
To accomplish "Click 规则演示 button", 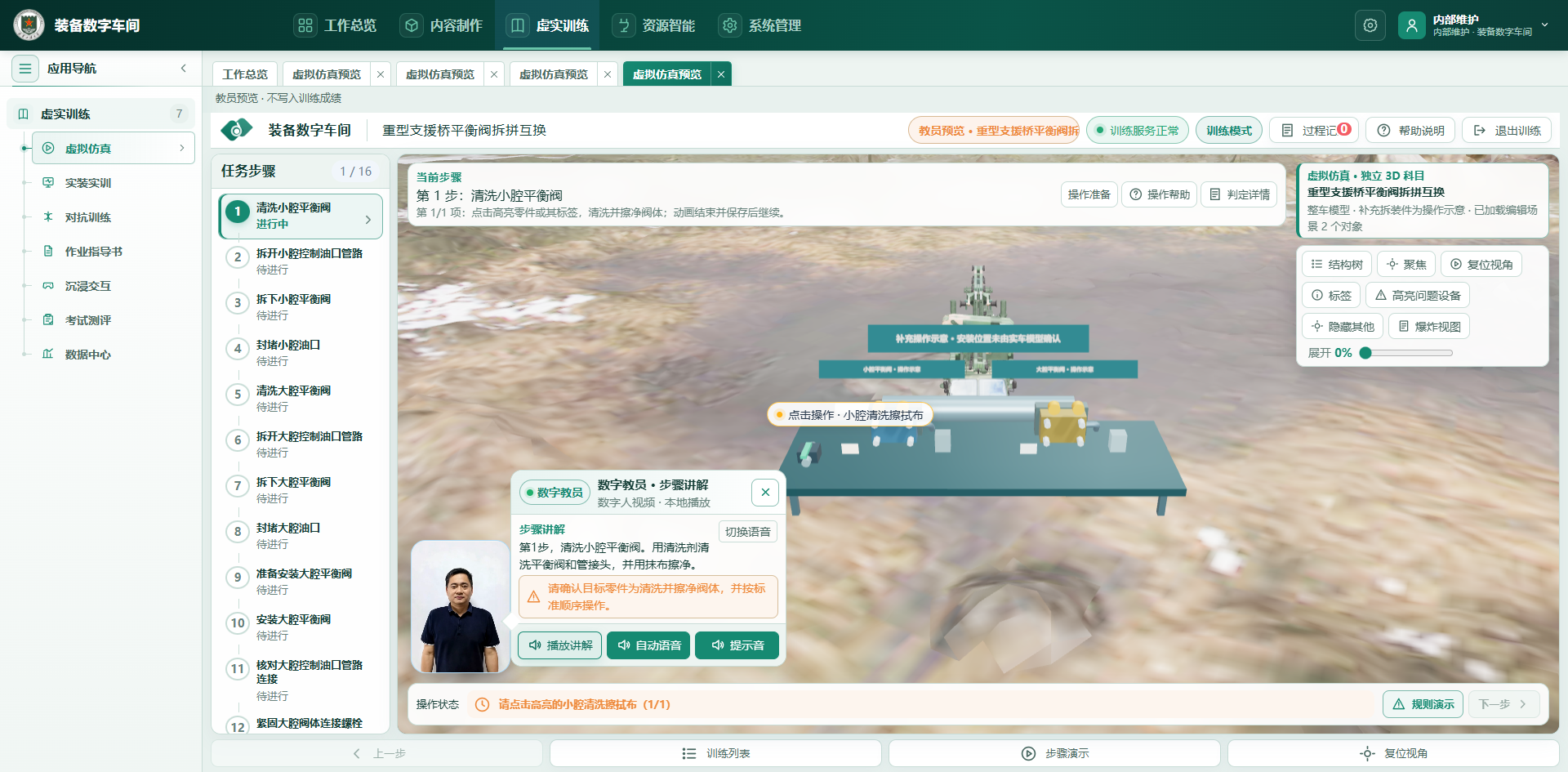I will point(1423,704).
